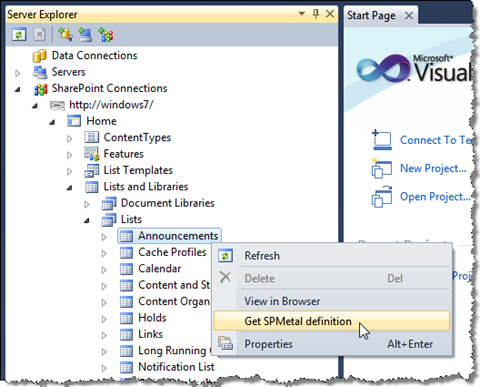Click the Data Connections cylinder icon
The height and width of the screenshot is (387, 480).
pos(39,56)
